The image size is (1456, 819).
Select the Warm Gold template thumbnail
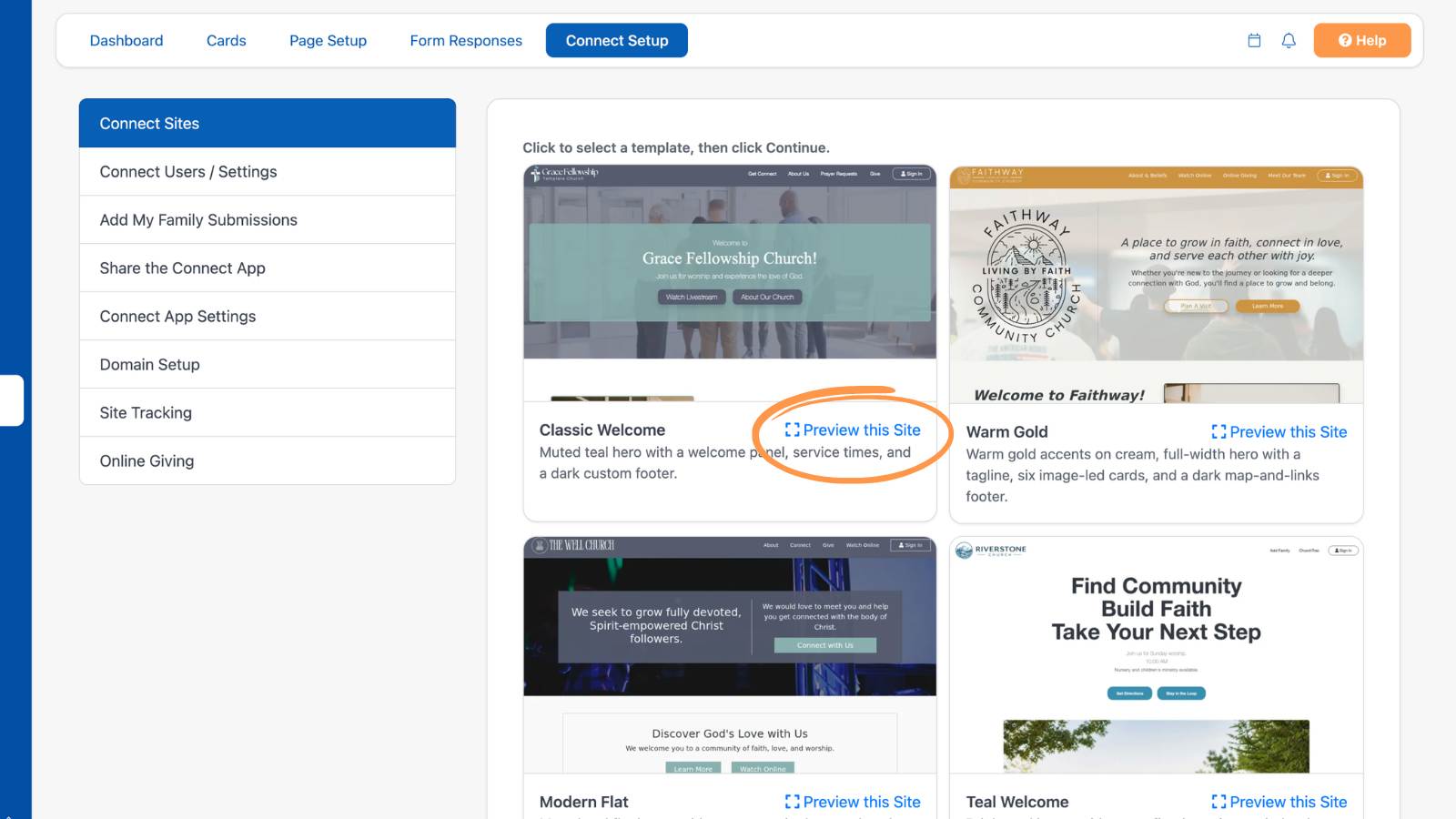pyautogui.click(x=1157, y=285)
